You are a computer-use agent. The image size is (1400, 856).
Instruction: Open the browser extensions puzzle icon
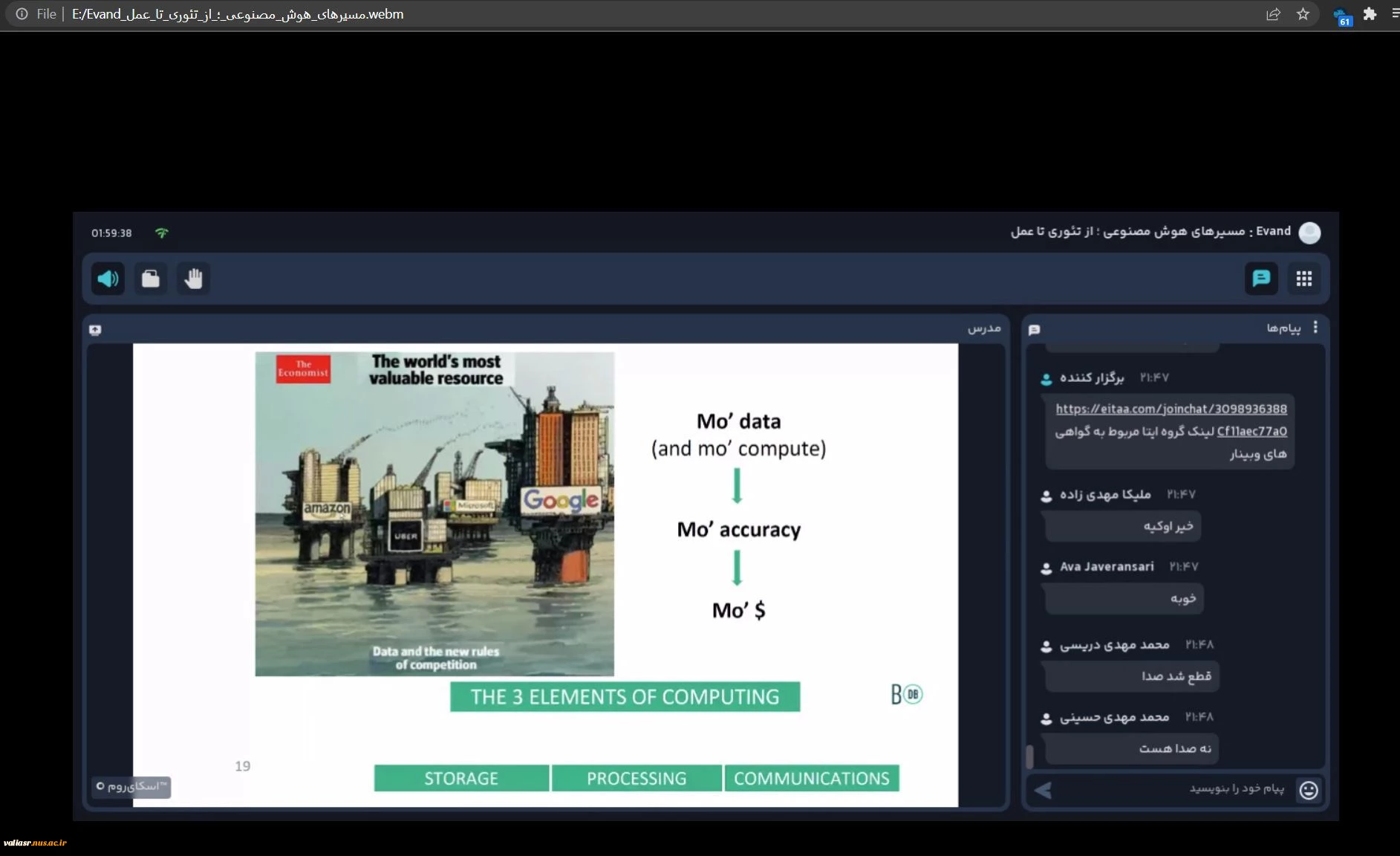pyautogui.click(x=1370, y=14)
